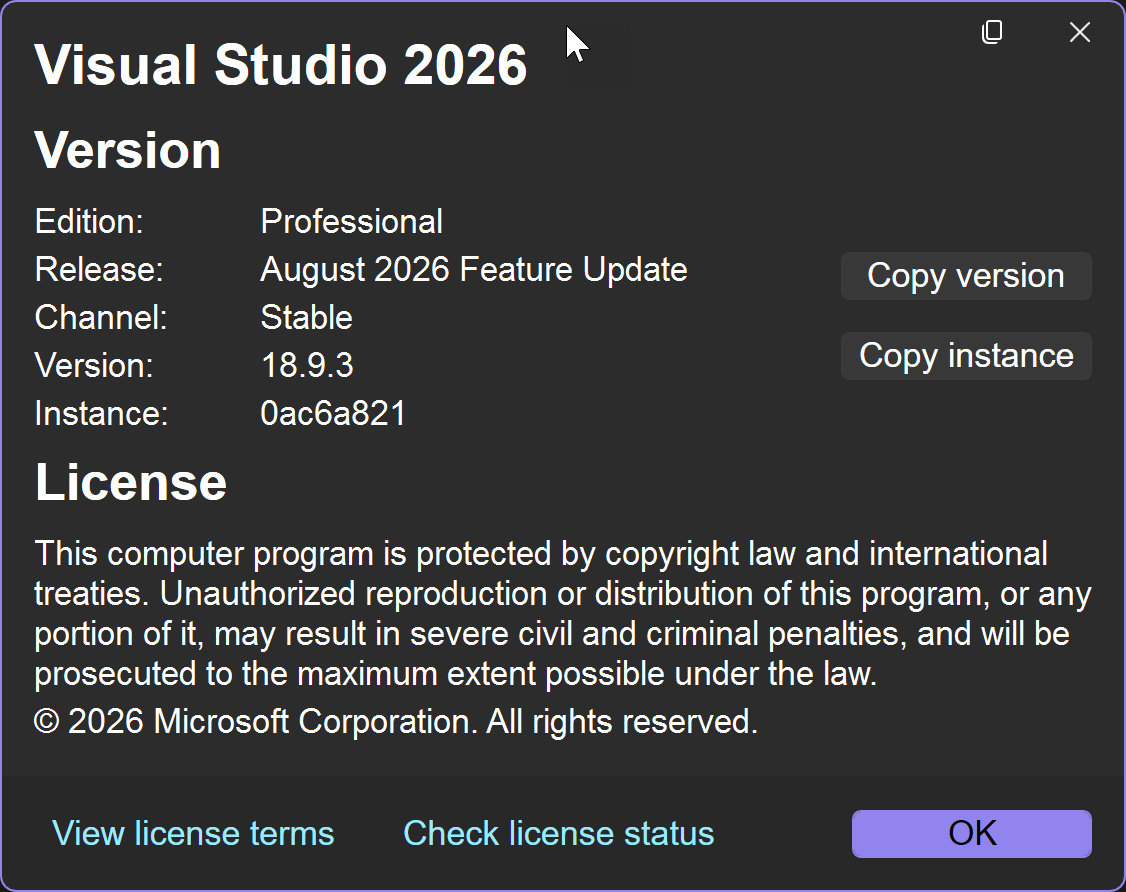Open the Check license status link
Viewport: 1126px width, 892px height.
point(559,833)
